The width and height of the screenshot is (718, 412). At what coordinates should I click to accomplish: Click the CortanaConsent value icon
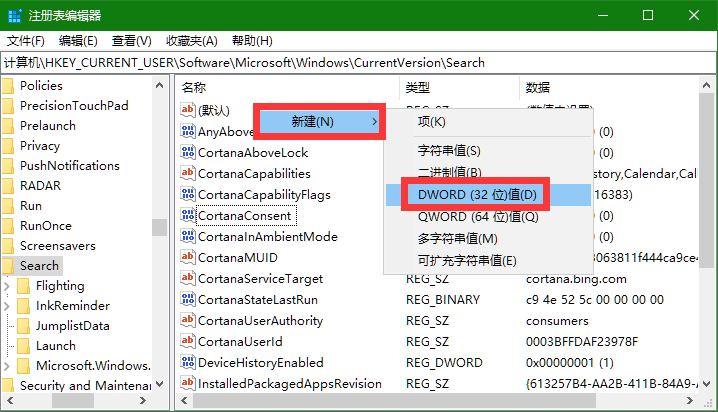click(187, 215)
